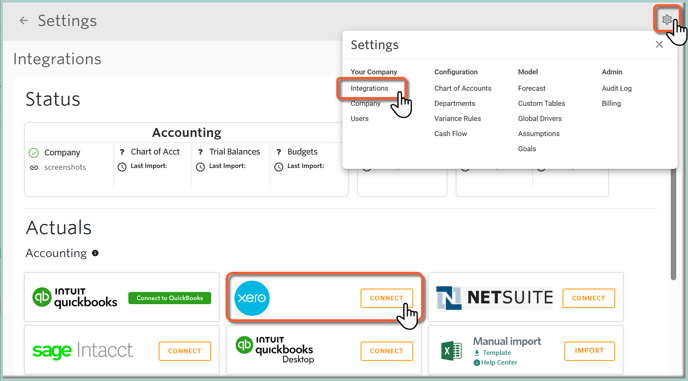Select Integrations in settings menu
688x381 pixels.
[369, 88]
